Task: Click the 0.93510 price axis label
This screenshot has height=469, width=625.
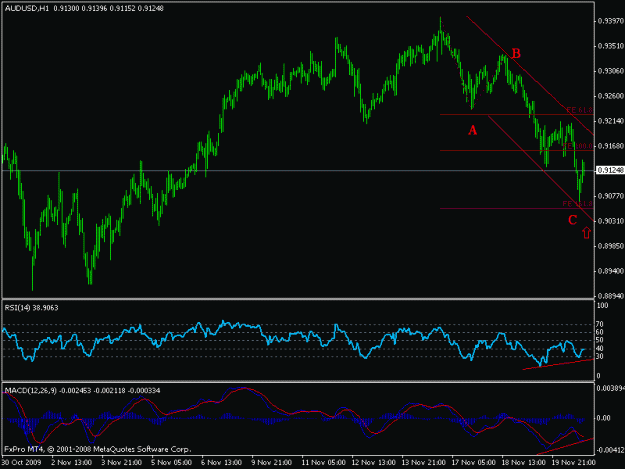Action: click(611, 46)
